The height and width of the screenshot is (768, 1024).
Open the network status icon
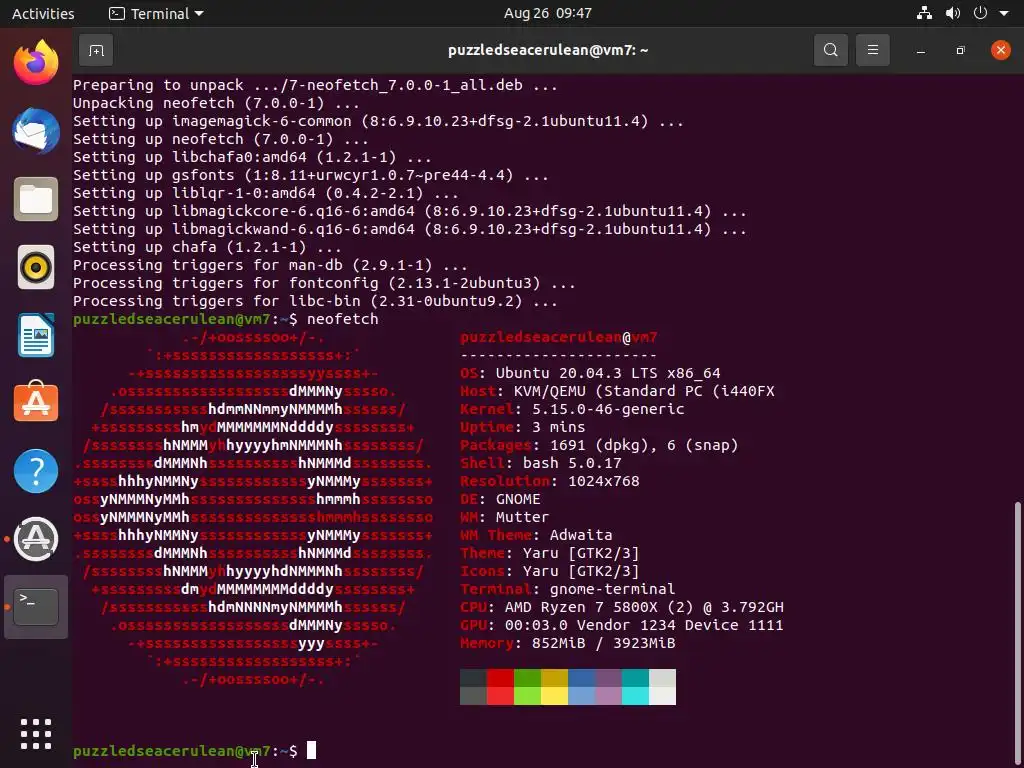coord(924,13)
